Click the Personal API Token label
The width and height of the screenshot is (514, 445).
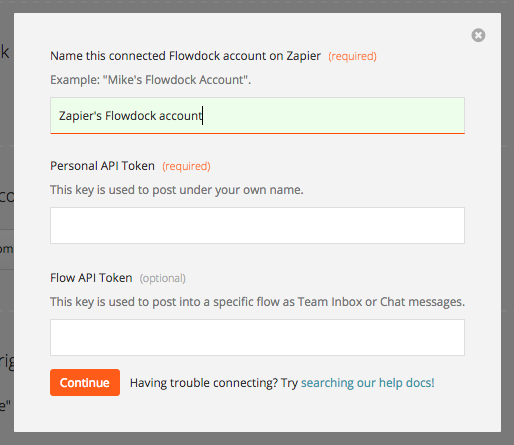click(102, 166)
